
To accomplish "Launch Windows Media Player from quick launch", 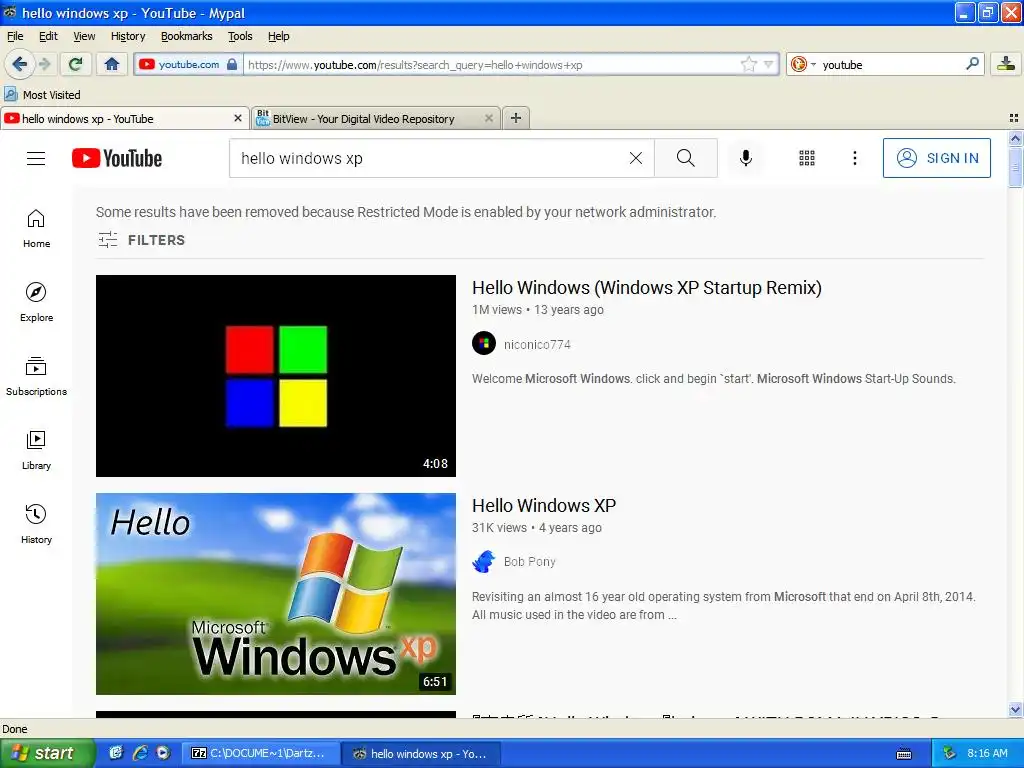I will (x=163, y=753).
